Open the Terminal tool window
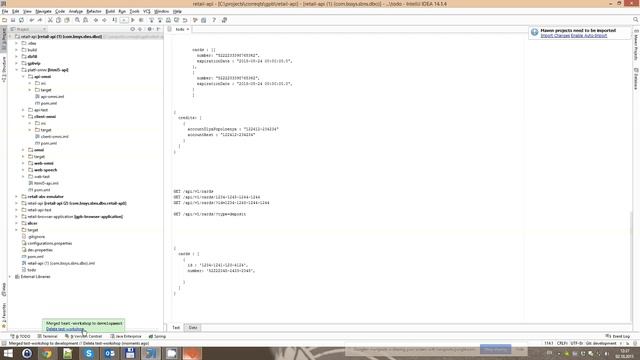The height and width of the screenshot is (360, 640). tap(47, 336)
